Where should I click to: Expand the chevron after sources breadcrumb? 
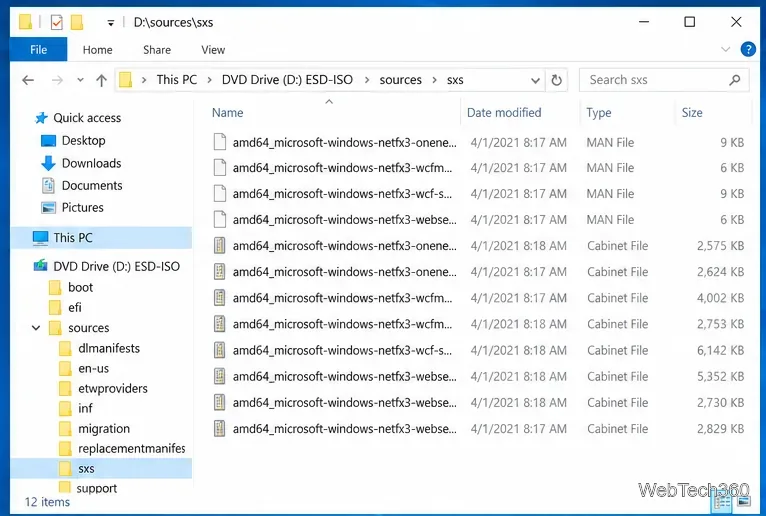[x=434, y=80]
